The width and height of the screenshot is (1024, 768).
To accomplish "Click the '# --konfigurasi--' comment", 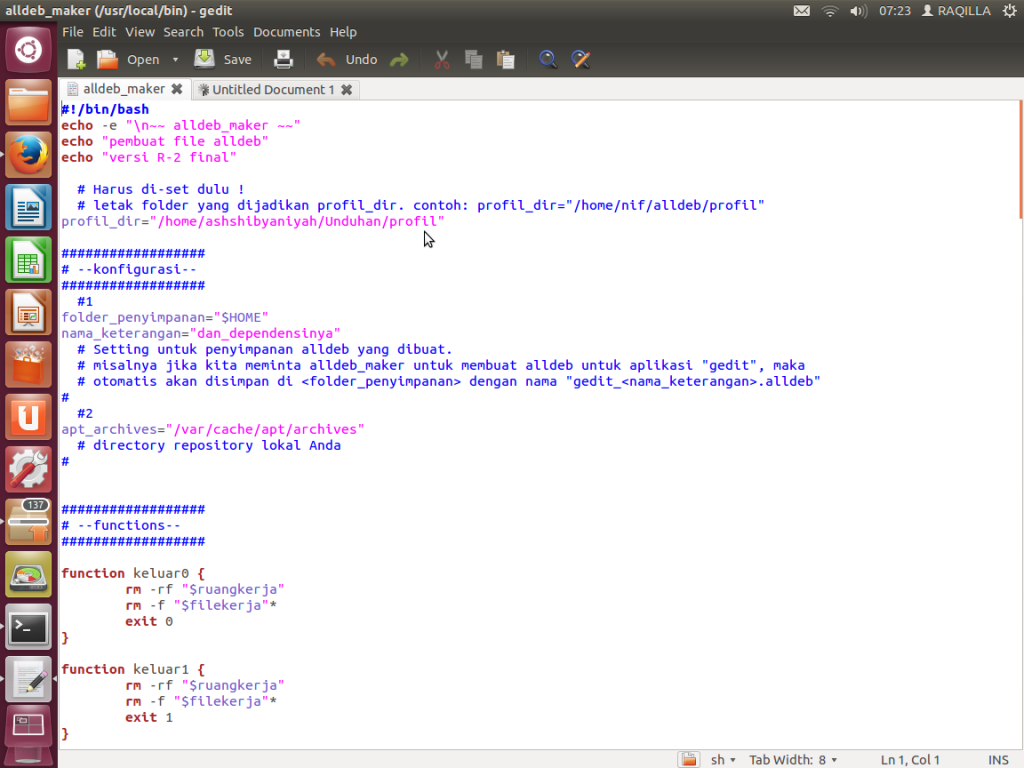I will [x=129, y=269].
